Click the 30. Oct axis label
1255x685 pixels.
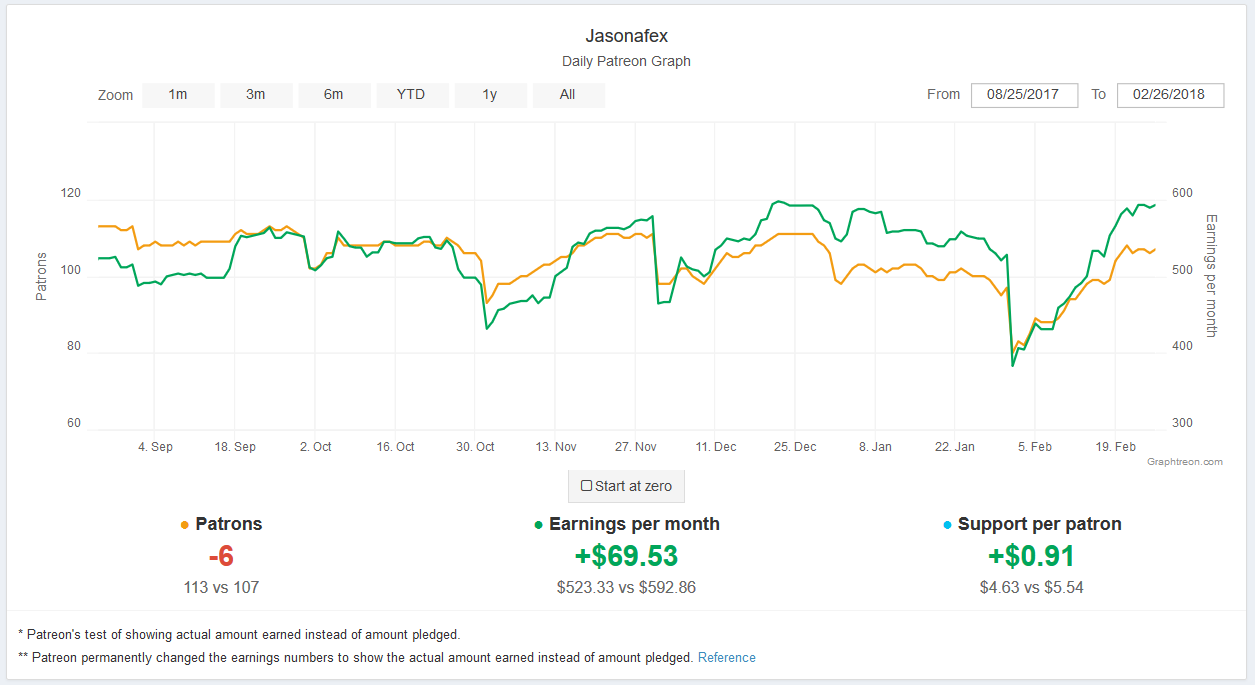click(x=476, y=447)
